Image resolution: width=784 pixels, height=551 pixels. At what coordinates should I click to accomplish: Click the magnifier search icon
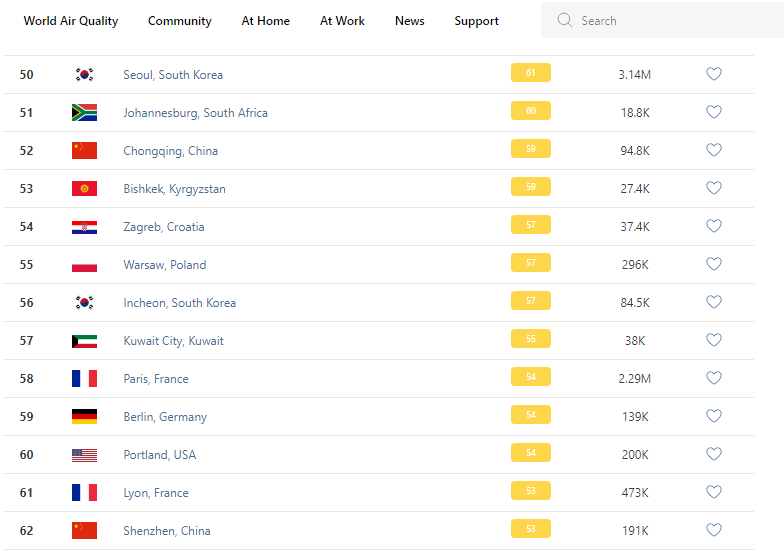tap(565, 20)
